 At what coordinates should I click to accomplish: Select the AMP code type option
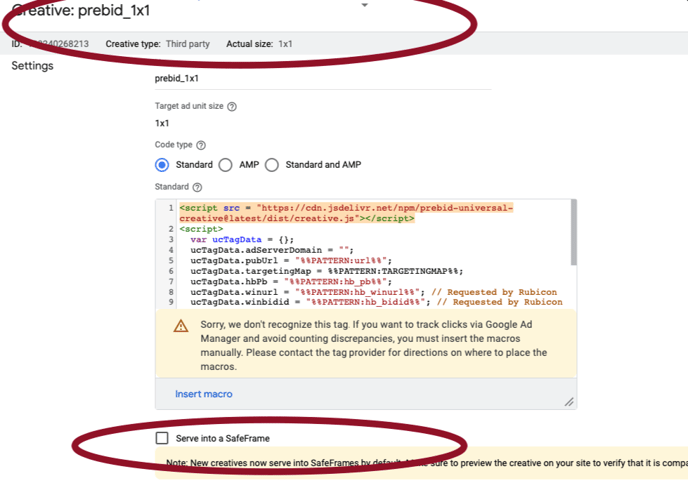226,165
